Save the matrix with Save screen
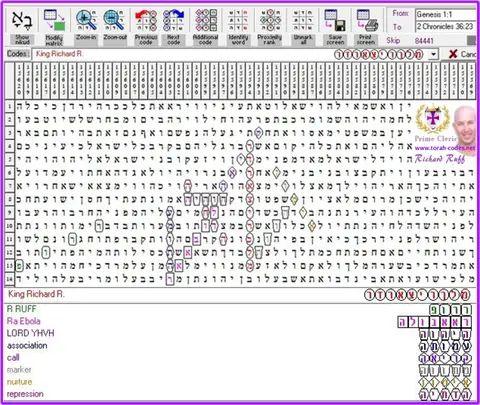This screenshot has height=405, width=480. (x=335, y=27)
